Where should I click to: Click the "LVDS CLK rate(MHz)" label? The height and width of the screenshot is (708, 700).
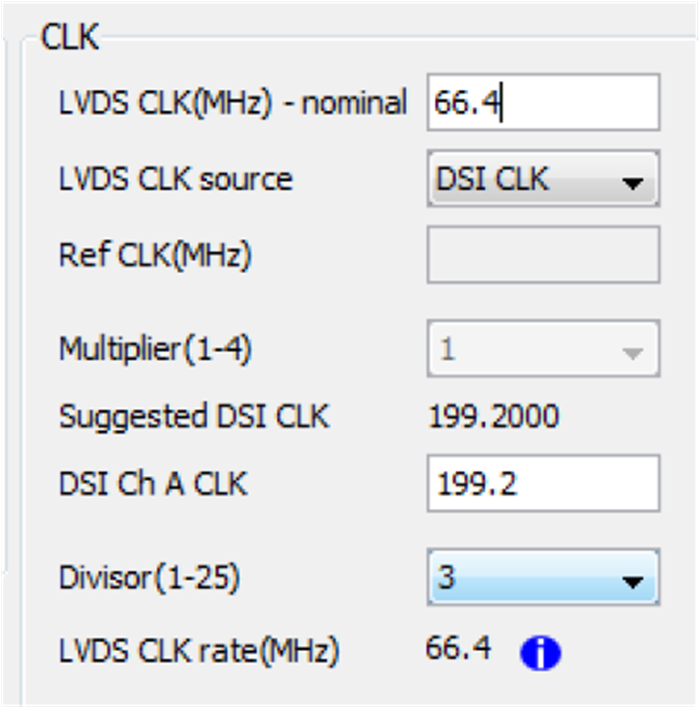pos(199,653)
